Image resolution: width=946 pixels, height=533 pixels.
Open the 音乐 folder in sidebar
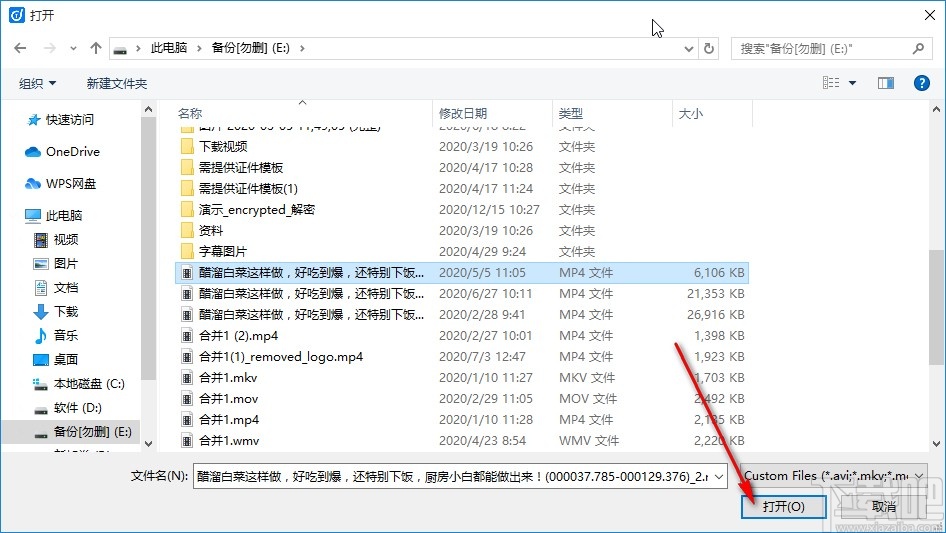[x=56, y=336]
